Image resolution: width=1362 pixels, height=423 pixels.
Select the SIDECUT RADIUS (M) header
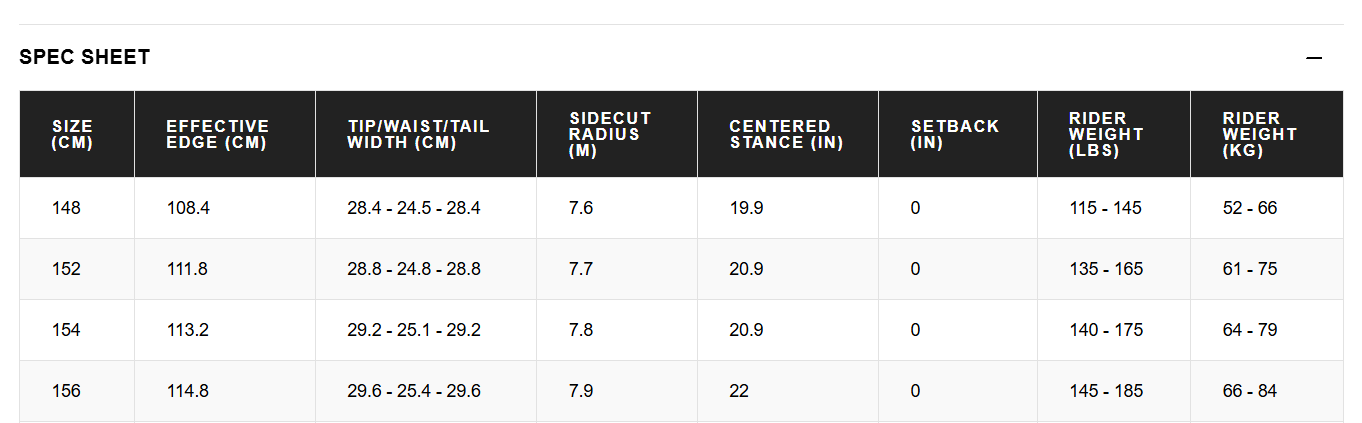pyautogui.click(x=610, y=134)
